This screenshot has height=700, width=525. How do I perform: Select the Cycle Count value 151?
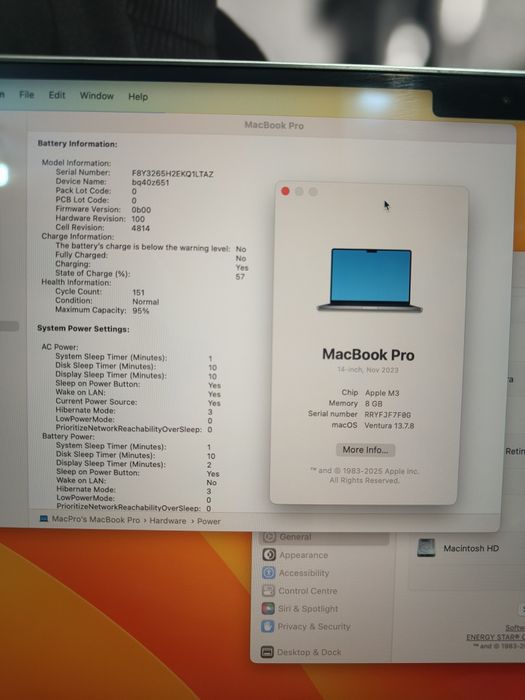[x=138, y=292]
